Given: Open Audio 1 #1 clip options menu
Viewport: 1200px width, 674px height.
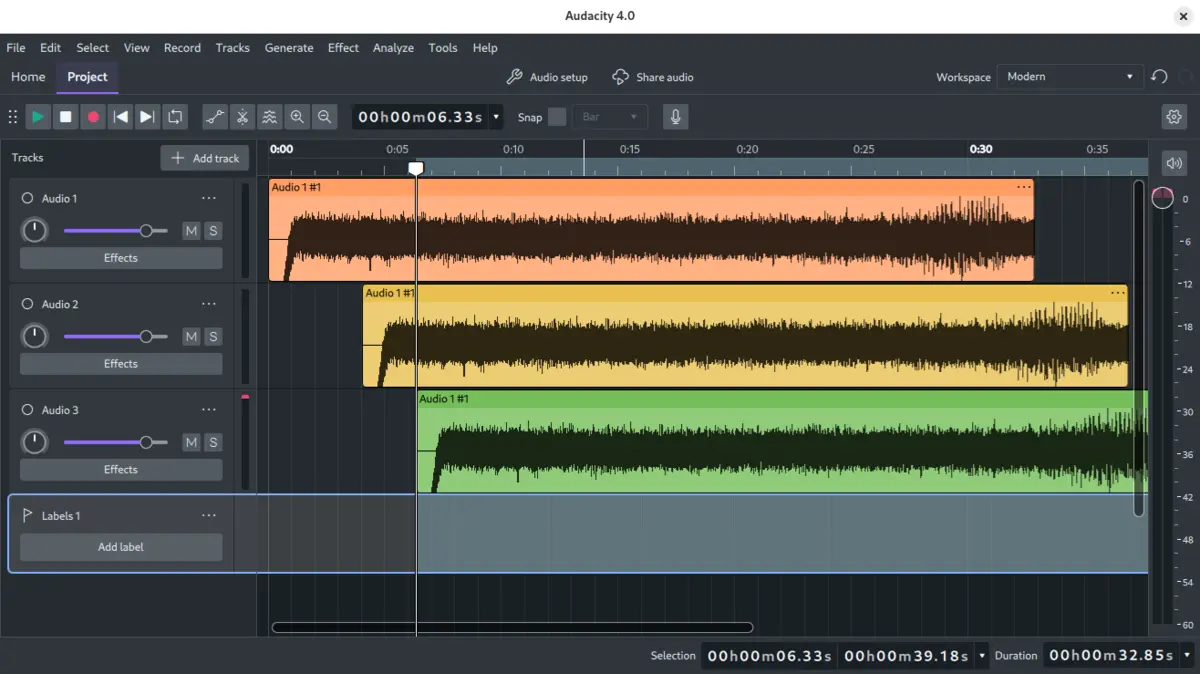Looking at the screenshot, I should click(1023, 187).
